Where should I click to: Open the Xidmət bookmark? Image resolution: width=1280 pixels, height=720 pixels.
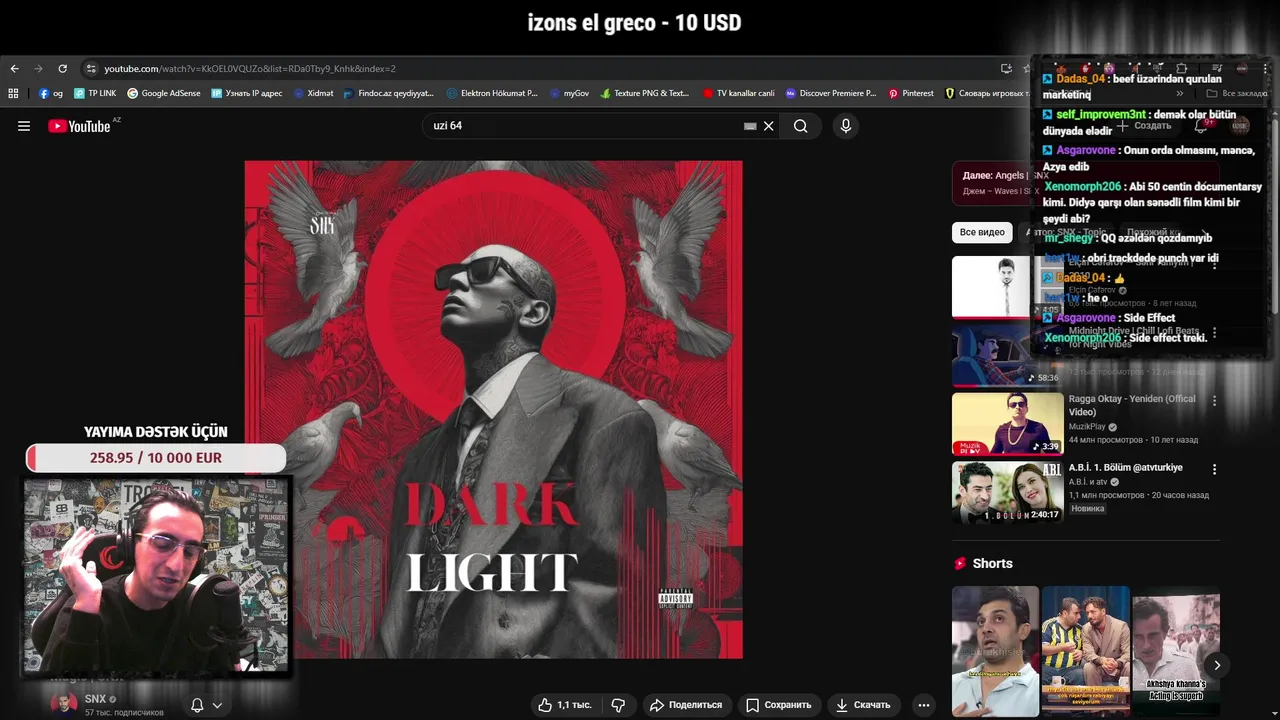click(x=314, y=93)
